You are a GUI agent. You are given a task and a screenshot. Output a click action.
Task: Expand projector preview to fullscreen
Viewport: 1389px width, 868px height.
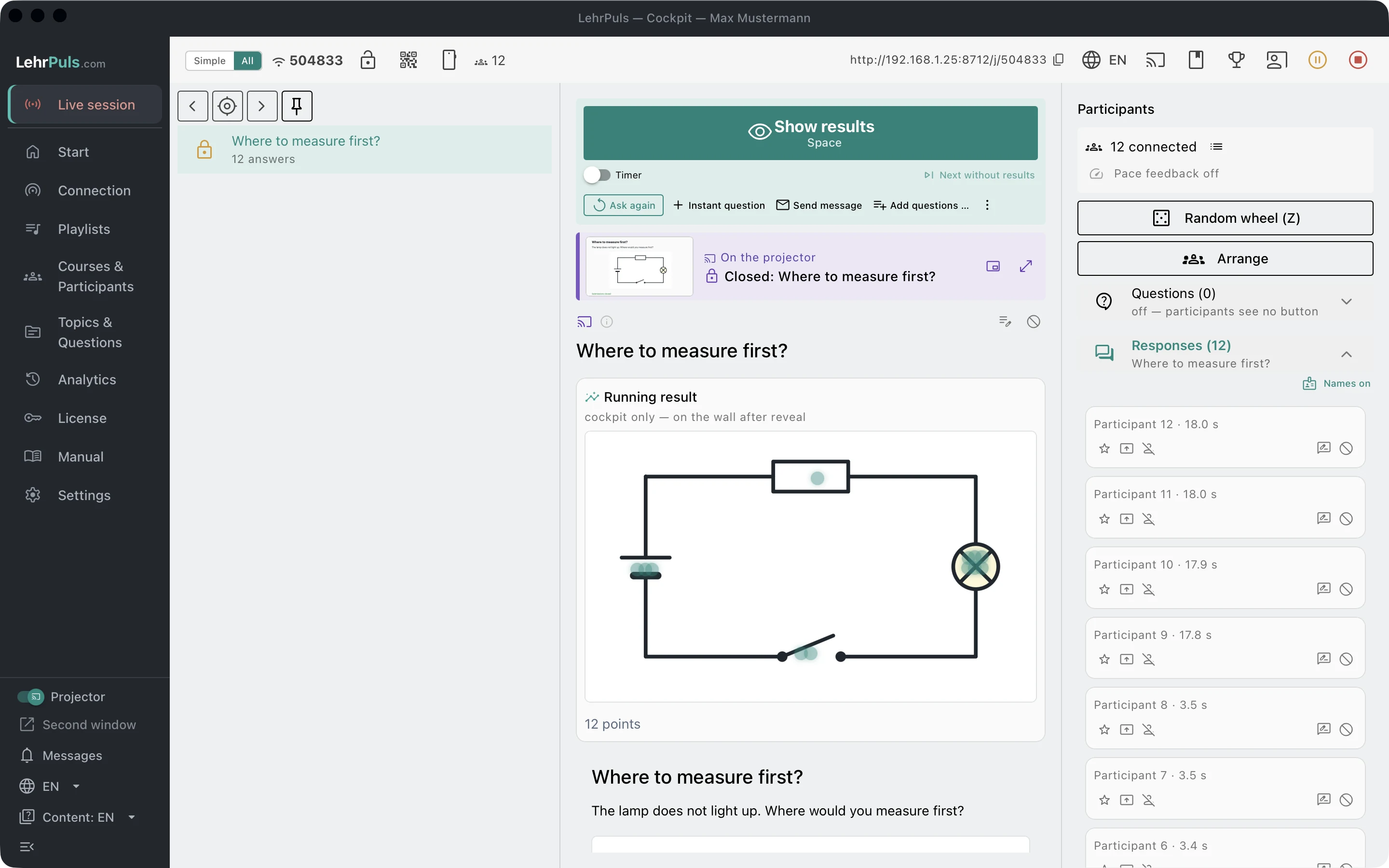pos(1026,266)
